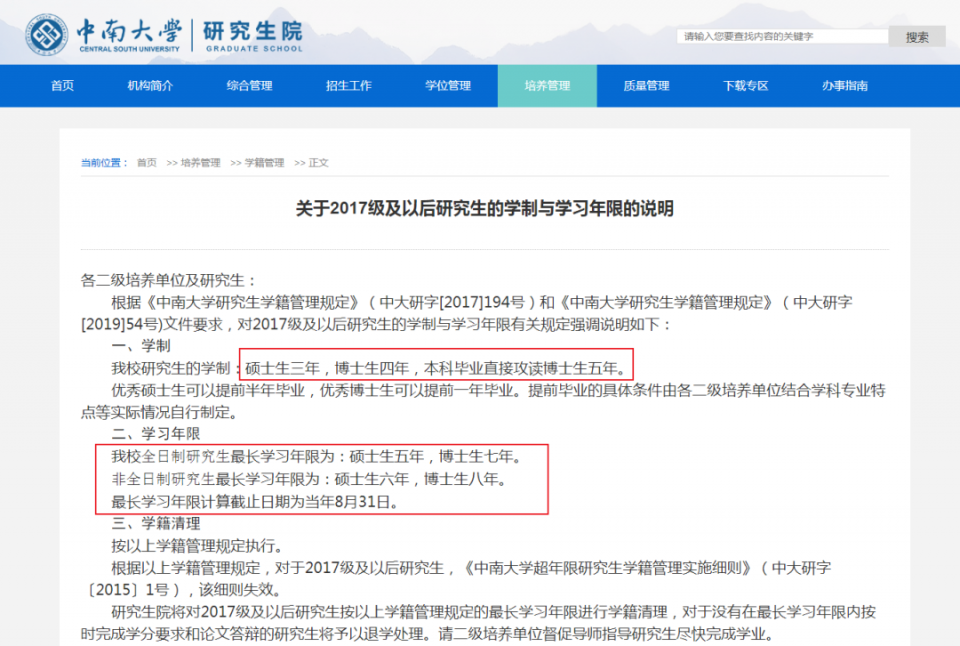
Task: Click the line starting 非全日制研究生最长学习年限为
Action: (309, 479)
